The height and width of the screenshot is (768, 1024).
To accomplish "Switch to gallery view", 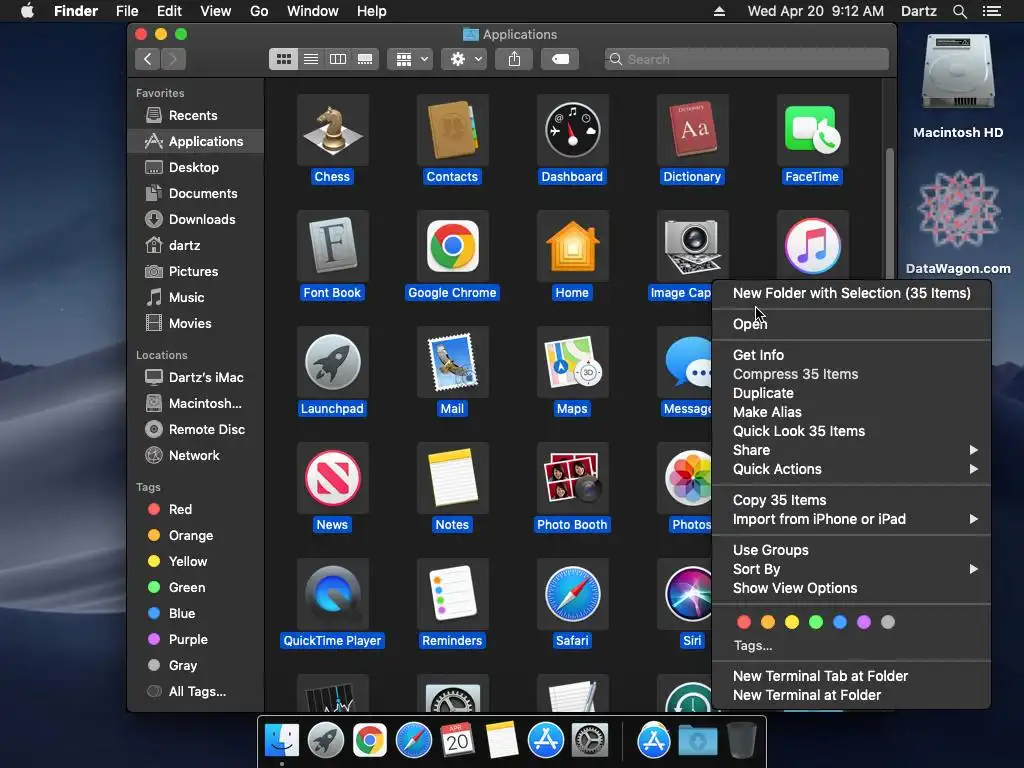I will pyautogui.click(x=365, y=59).
